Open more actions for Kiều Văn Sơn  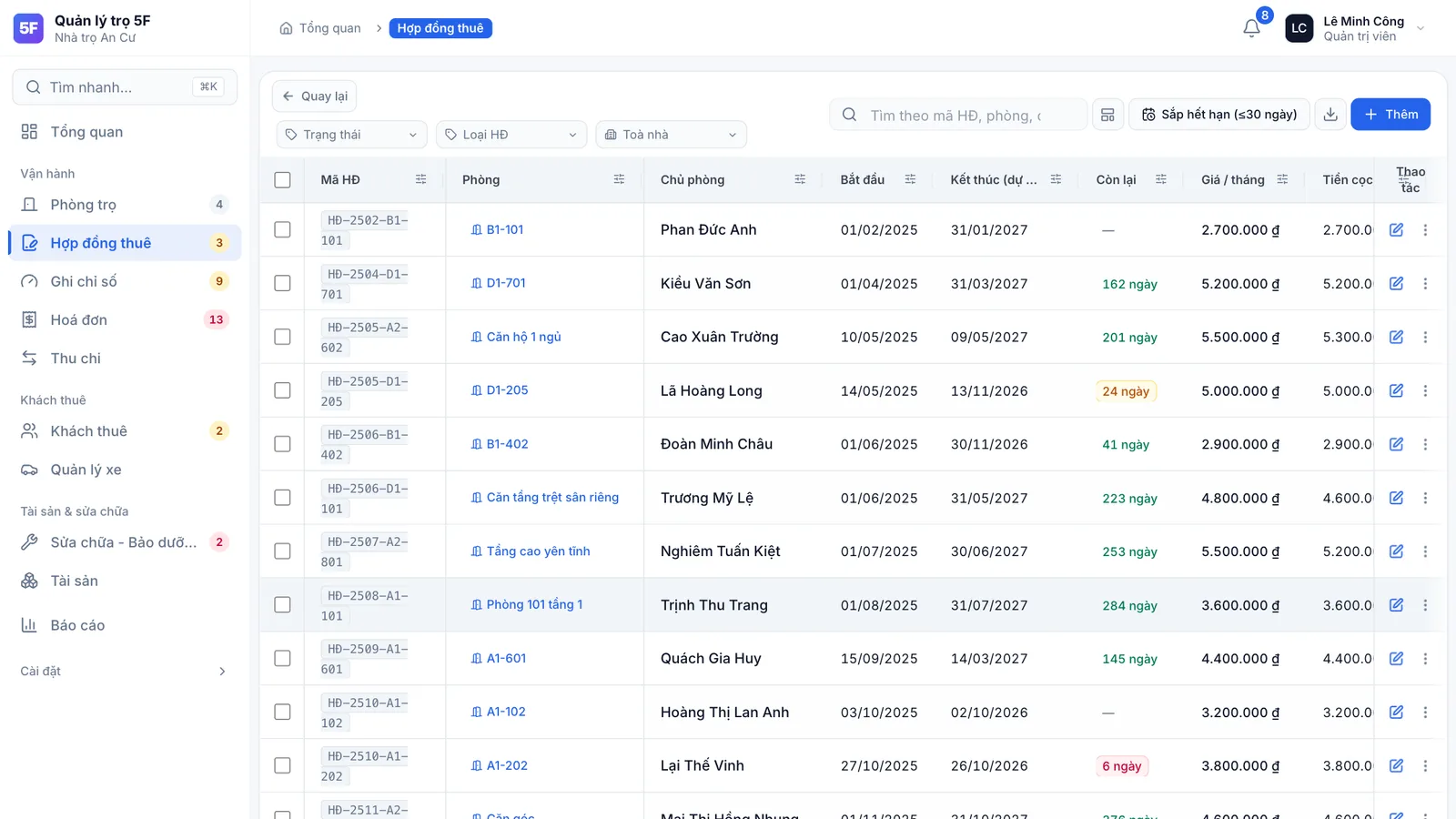pos(1425,284)
